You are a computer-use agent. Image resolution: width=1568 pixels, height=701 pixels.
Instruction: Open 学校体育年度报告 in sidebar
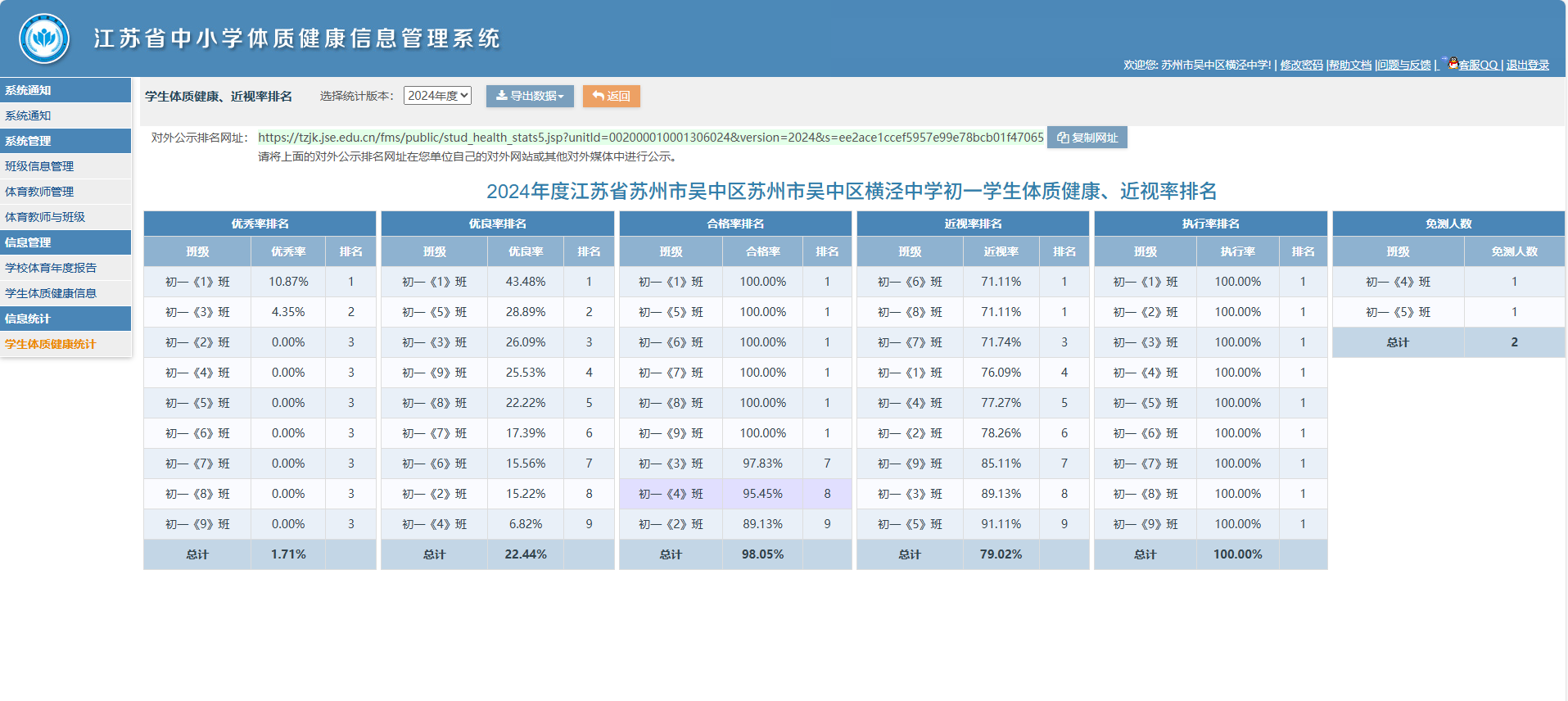pyautogui.click(x=66, y=268)
